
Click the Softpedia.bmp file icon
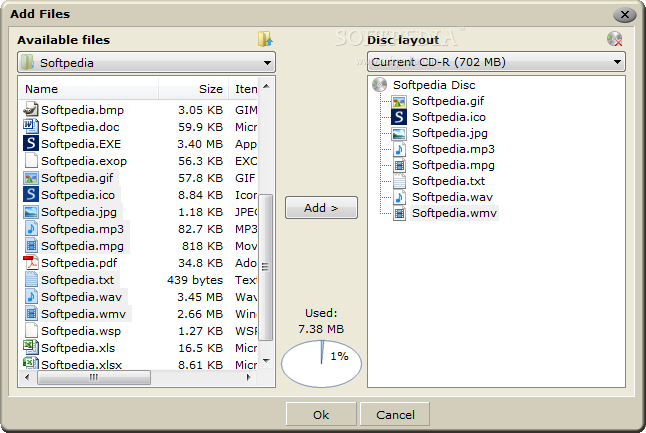tap(31, 109)
